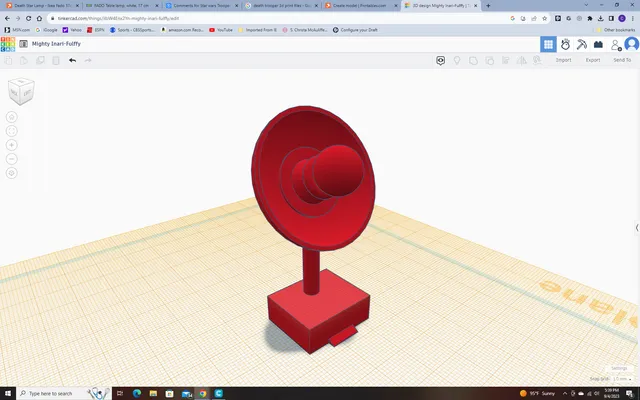Select the 3D design grid view
Image resolution: width=640 pixels, height=400 pixels.
[548, 44]
